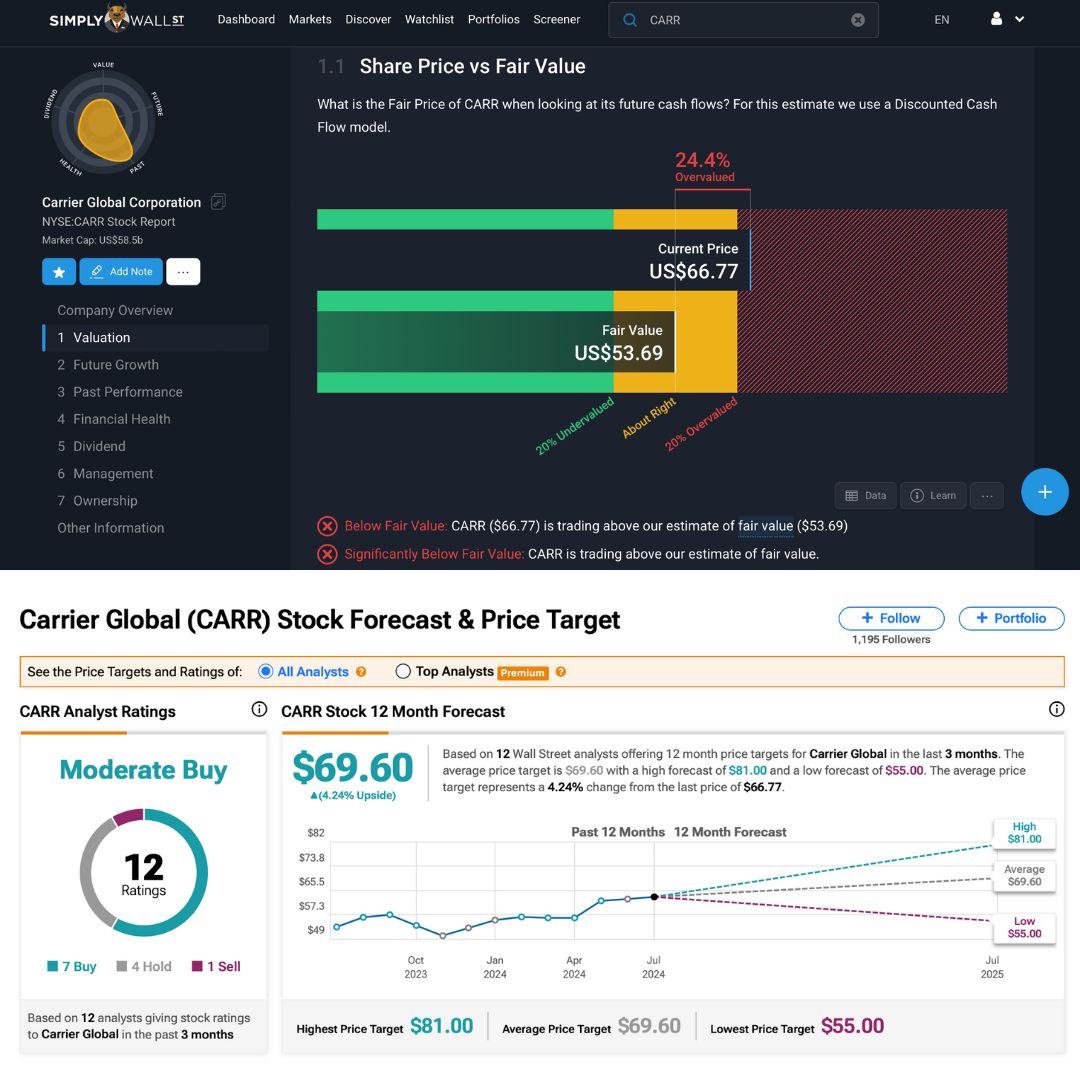The height and width of the screenshot is (1080, 1080).
Task: Click the Simply Wall St logo
Action: coord(116,19)
